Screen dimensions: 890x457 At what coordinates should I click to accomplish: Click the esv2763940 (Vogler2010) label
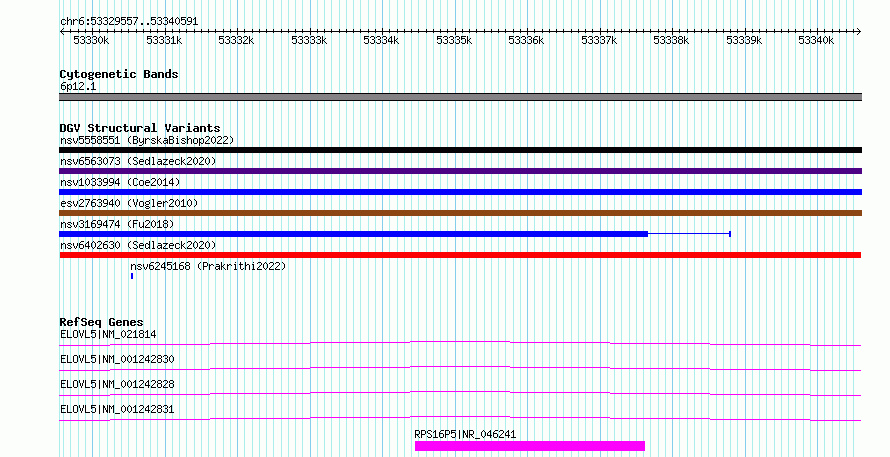(129, 203)
